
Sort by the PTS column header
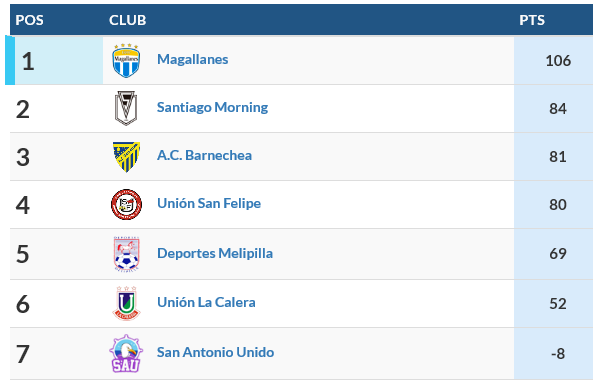[x=532, y=20]
